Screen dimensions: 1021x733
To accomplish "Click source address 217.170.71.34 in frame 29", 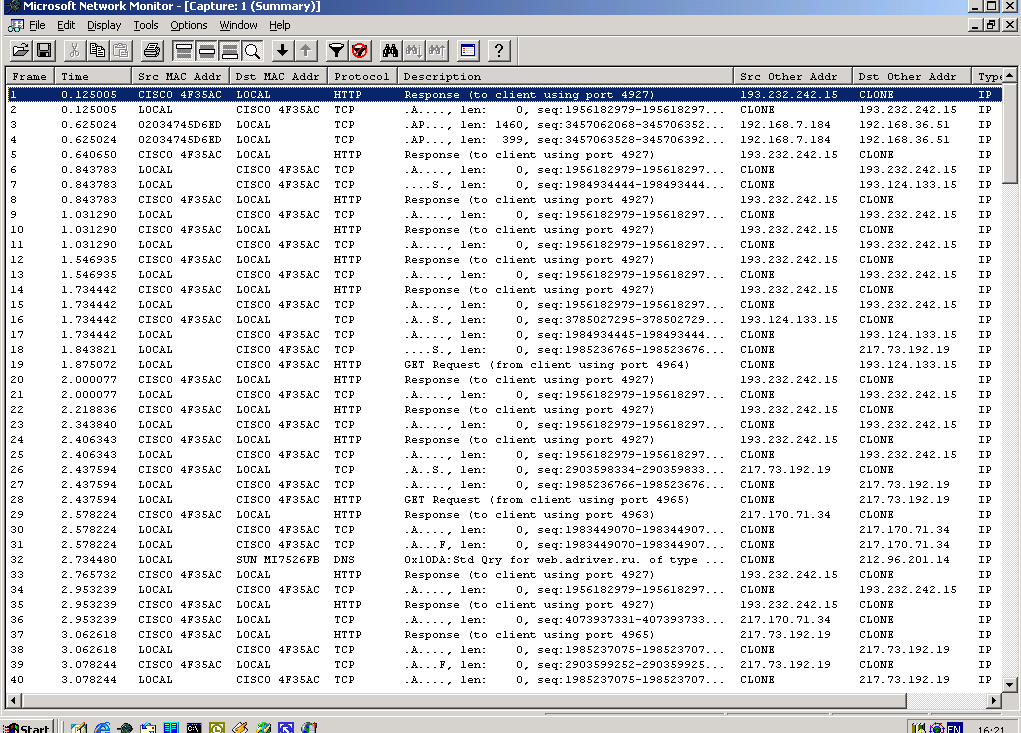I will [785, 514].
